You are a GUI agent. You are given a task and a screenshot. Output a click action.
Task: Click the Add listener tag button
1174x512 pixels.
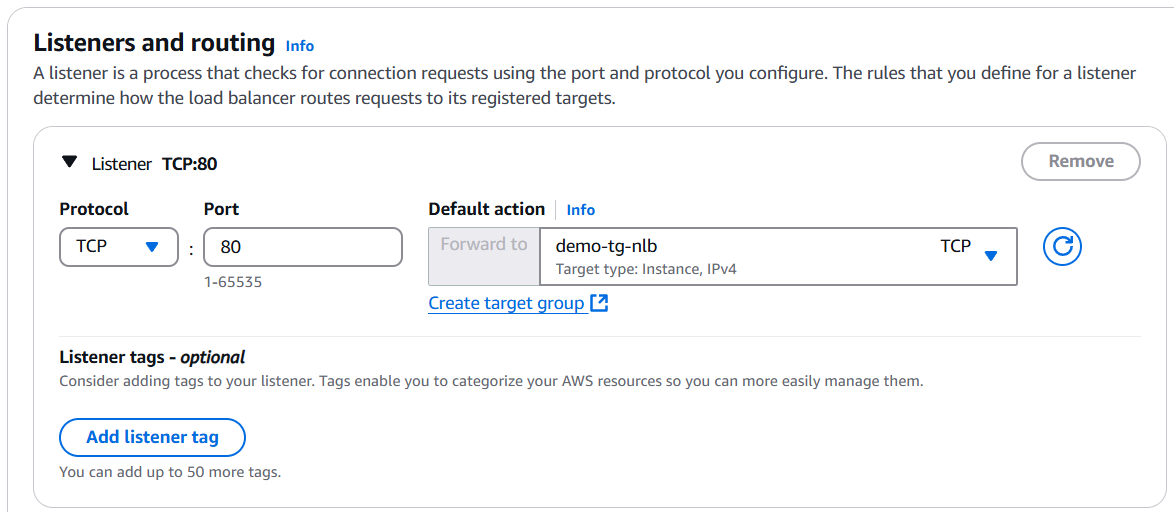152,437
